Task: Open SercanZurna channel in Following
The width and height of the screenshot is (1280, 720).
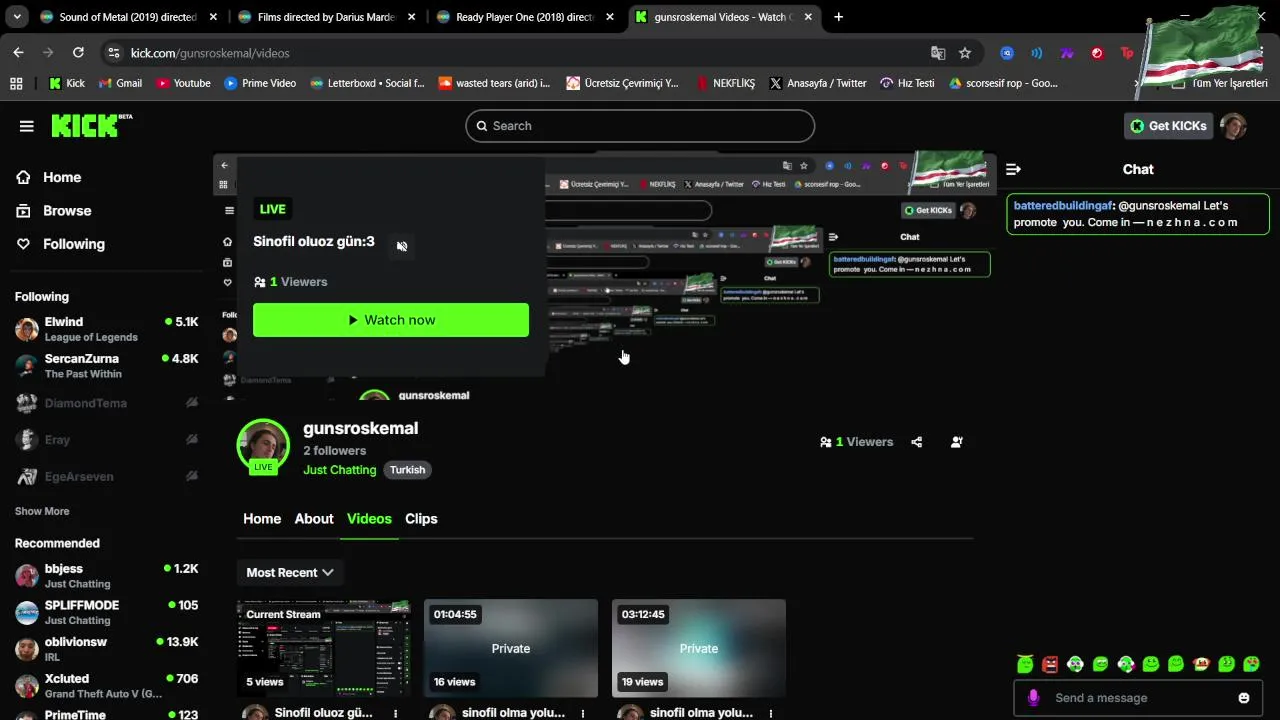Action: pyautogui.click(x=107, y=366)
